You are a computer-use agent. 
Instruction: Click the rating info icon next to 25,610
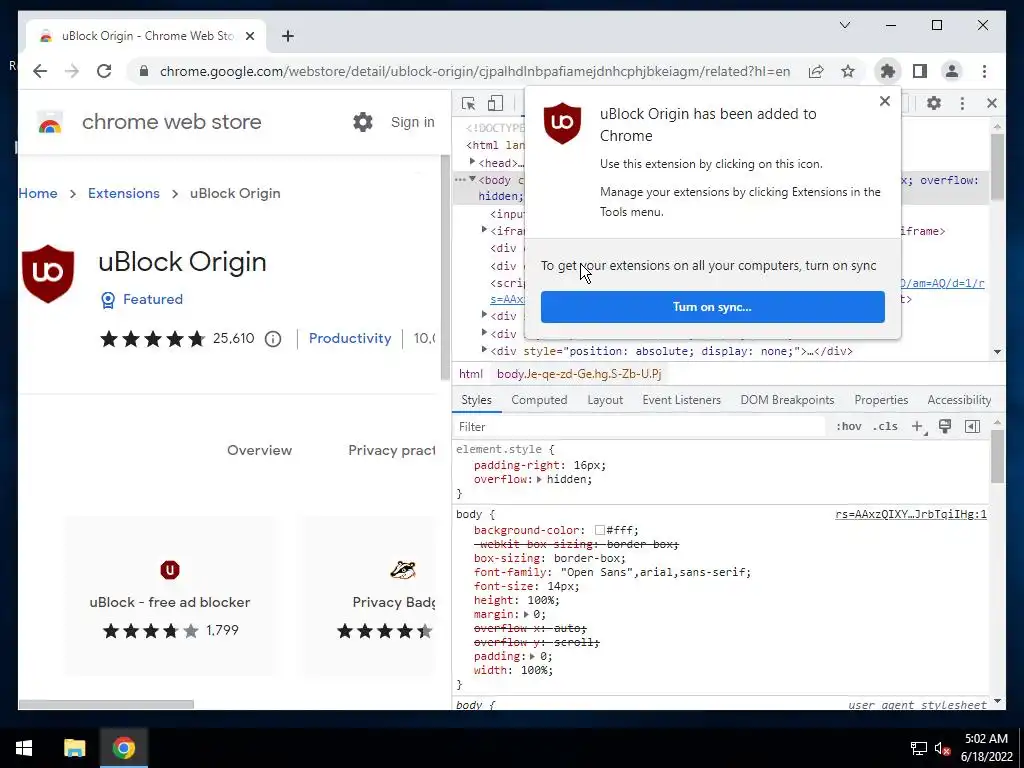point(273,339)
